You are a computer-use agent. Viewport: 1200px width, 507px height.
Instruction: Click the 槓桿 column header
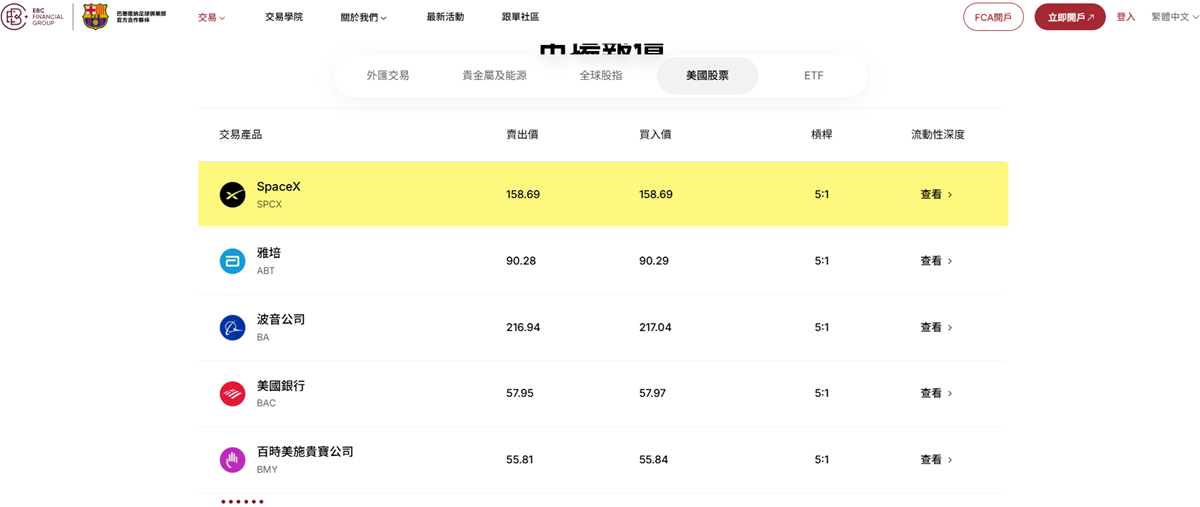pos(821,134)
